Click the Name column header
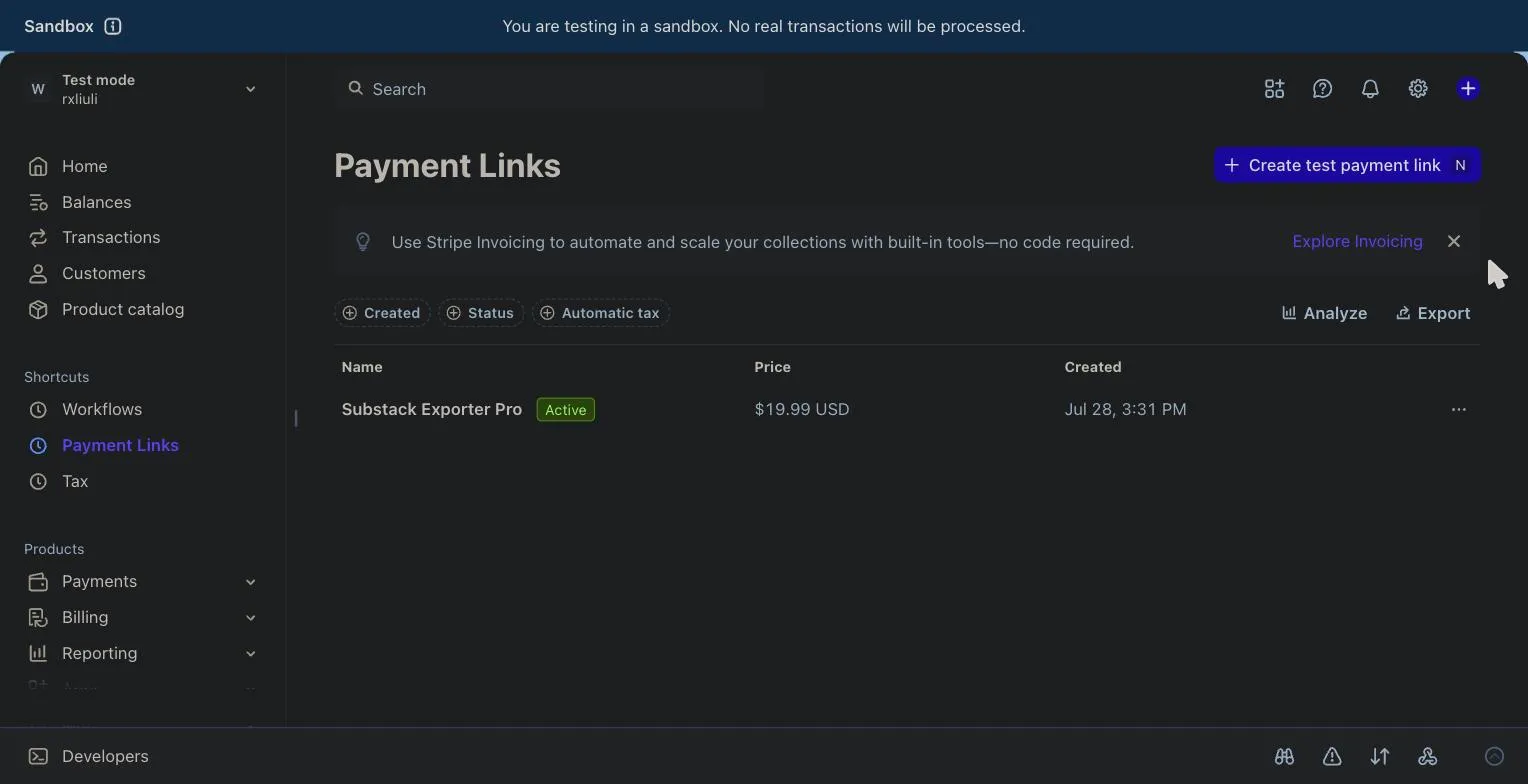 point(362,367)
